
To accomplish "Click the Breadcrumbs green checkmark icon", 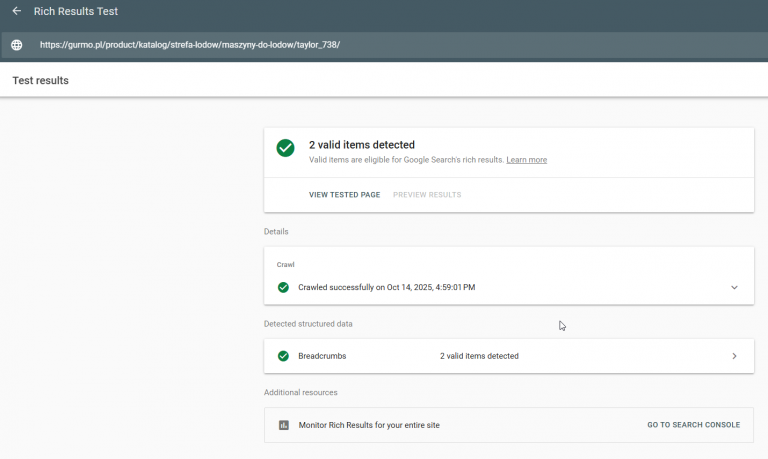I will coord(283,356).
